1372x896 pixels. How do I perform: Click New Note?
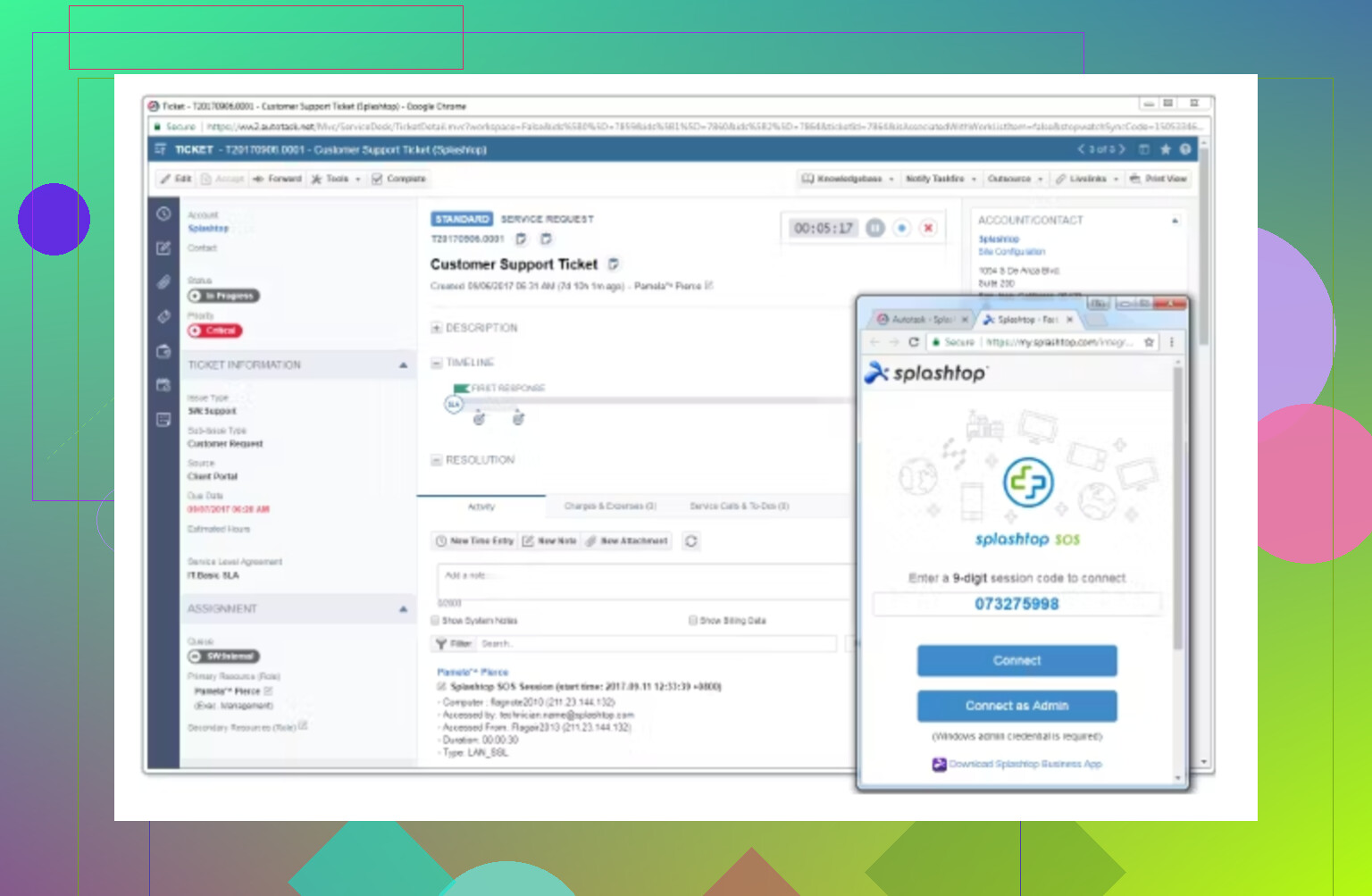(x=549, y=541)
